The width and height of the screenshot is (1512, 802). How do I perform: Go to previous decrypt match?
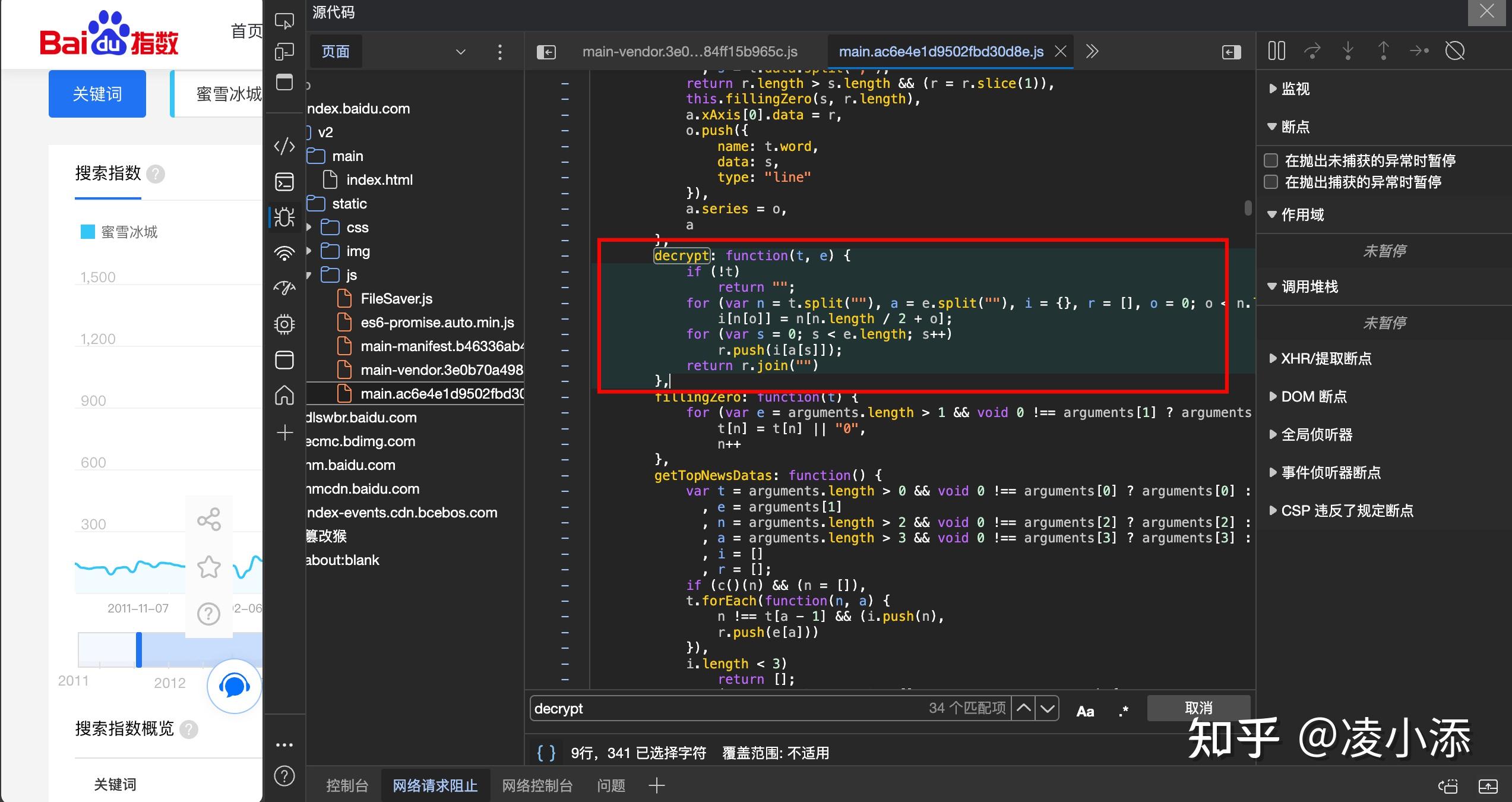[1023, 708]
